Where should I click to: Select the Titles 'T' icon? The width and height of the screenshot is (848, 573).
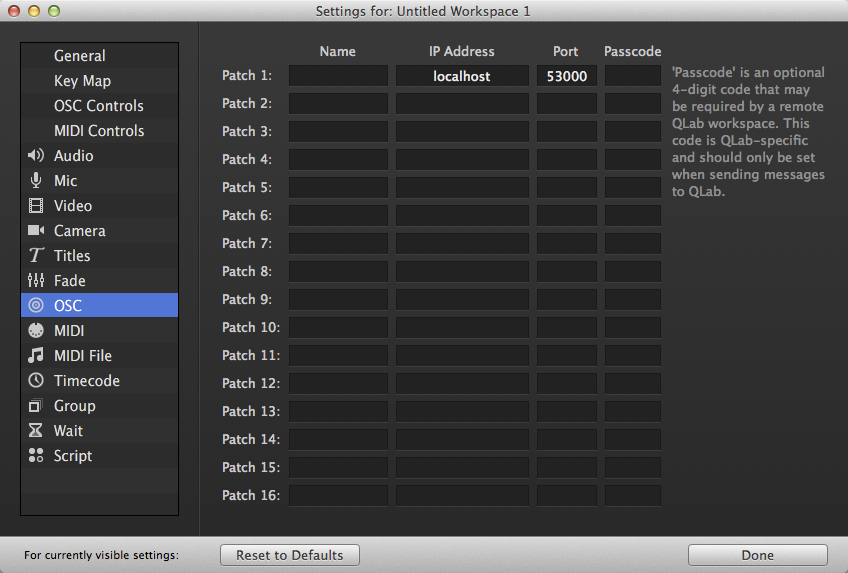pyautogui.click(x=36, y=256)
